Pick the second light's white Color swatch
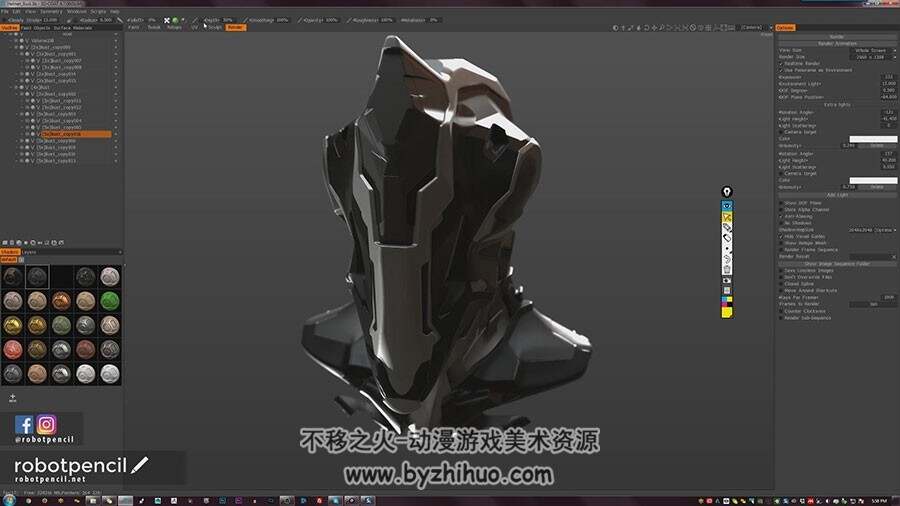Image resolution: width=900 pixels, height=506 pixels. [x=873, y=180]
